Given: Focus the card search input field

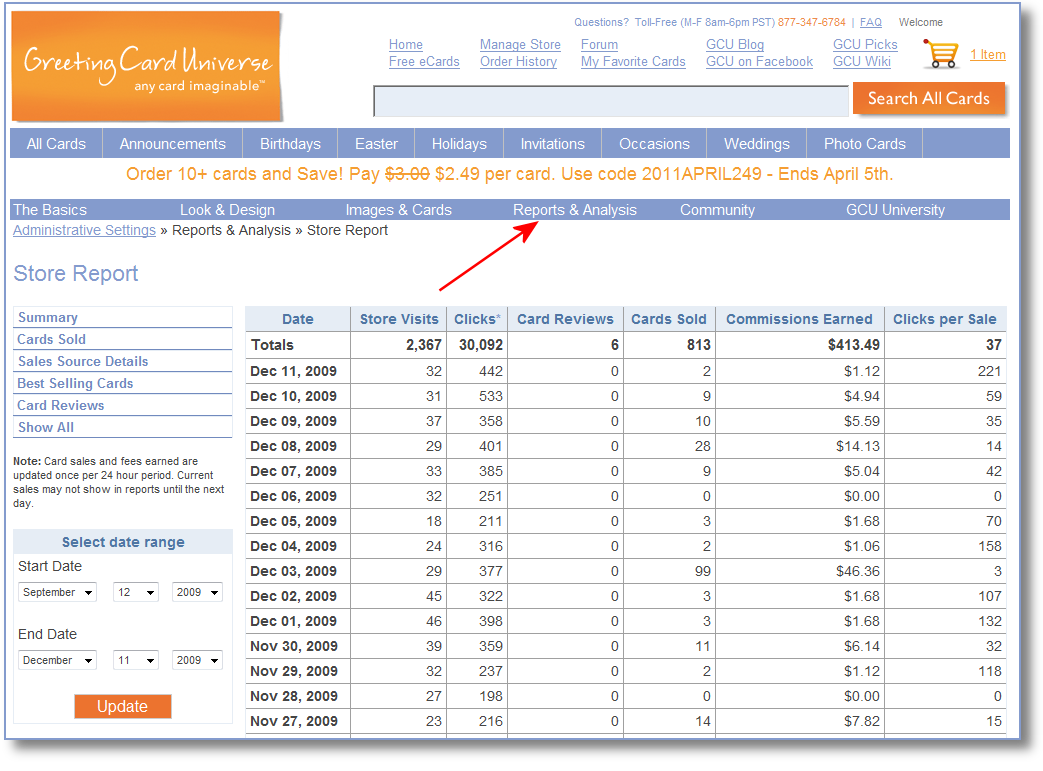Looking at the screenshot, I should click(611, 101).
